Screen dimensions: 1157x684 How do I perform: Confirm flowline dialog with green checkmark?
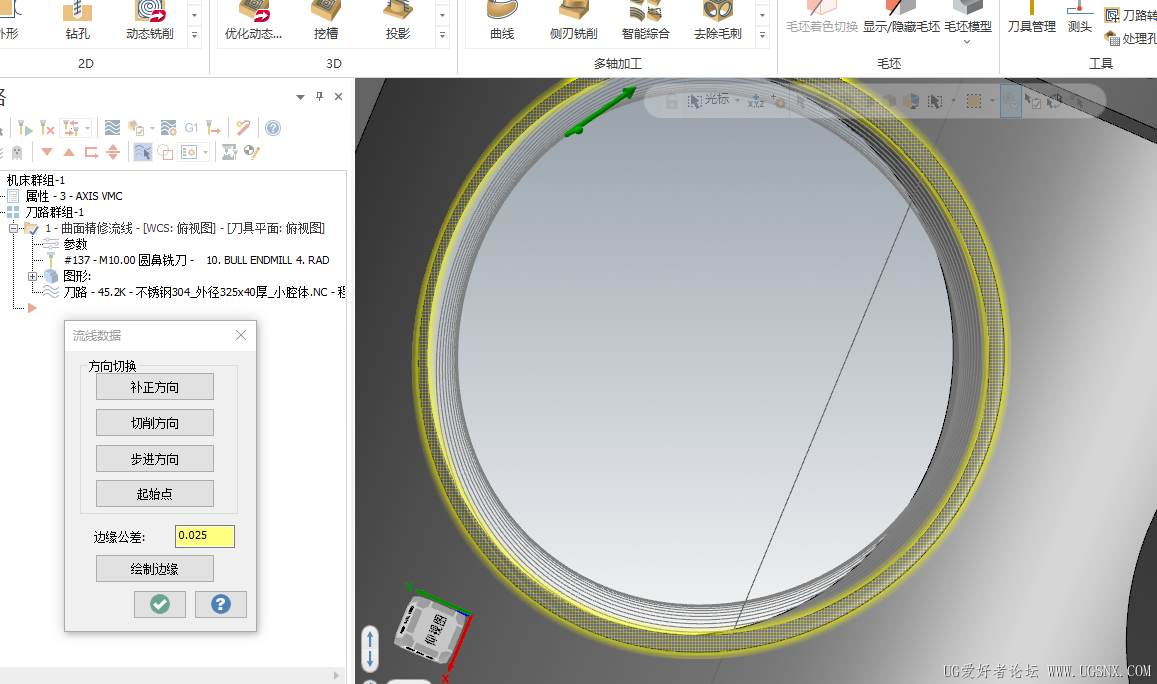tap(160, 604)
